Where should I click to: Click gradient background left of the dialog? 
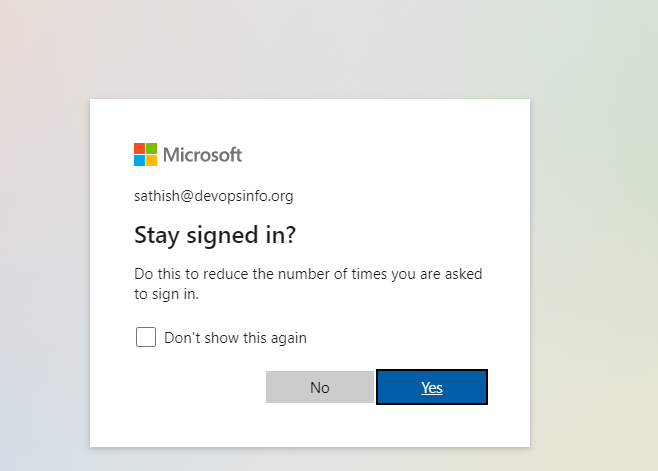(45, 270)
